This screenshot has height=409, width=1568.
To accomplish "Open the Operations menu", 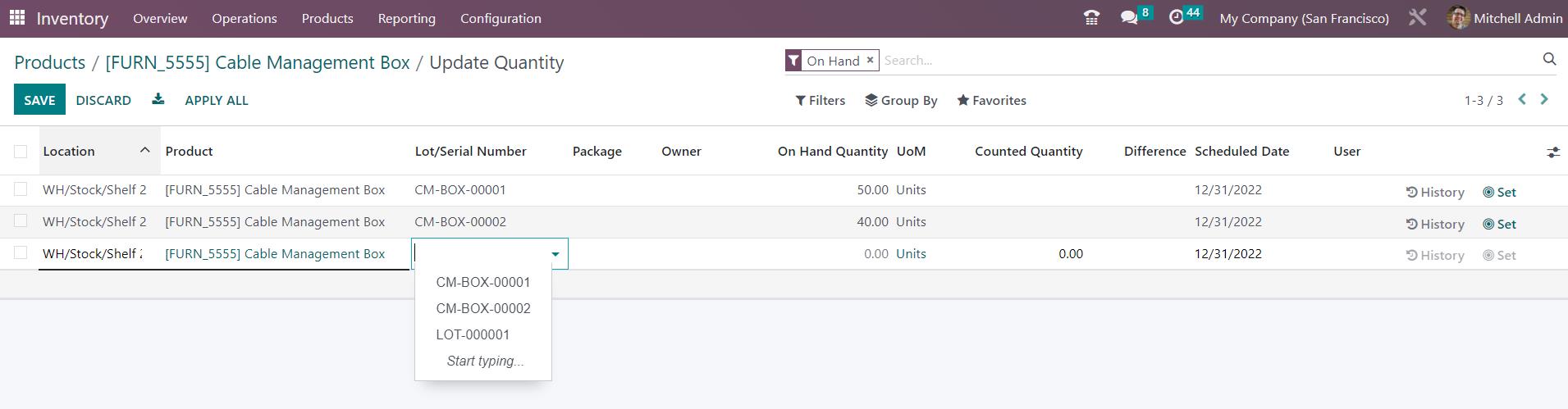I will pos(244,18).
